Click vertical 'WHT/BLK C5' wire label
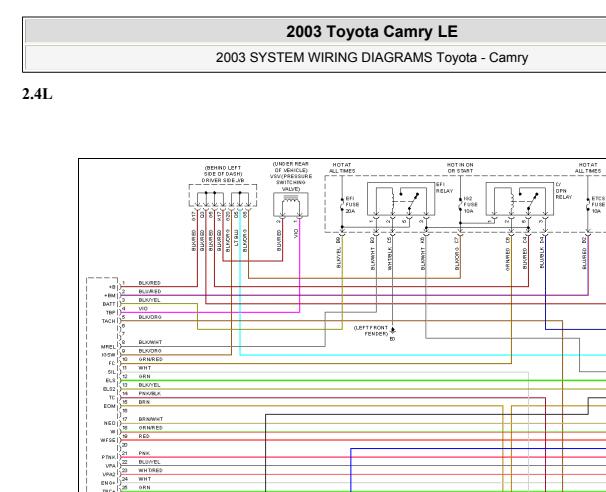Viewport: 606px width, 492px height. [x=390, y=253]
